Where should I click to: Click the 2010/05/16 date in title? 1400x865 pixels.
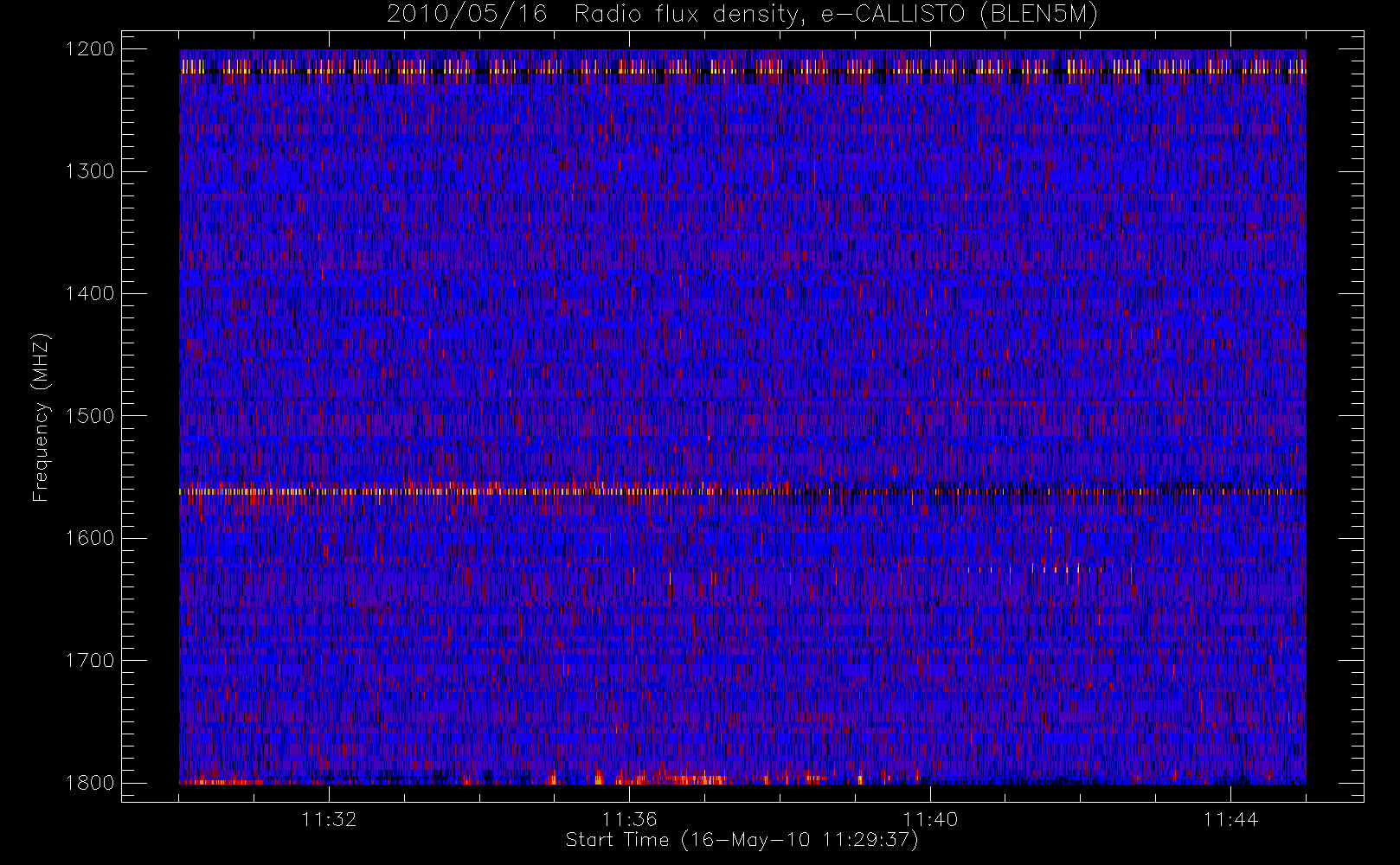tap(467, 15)
